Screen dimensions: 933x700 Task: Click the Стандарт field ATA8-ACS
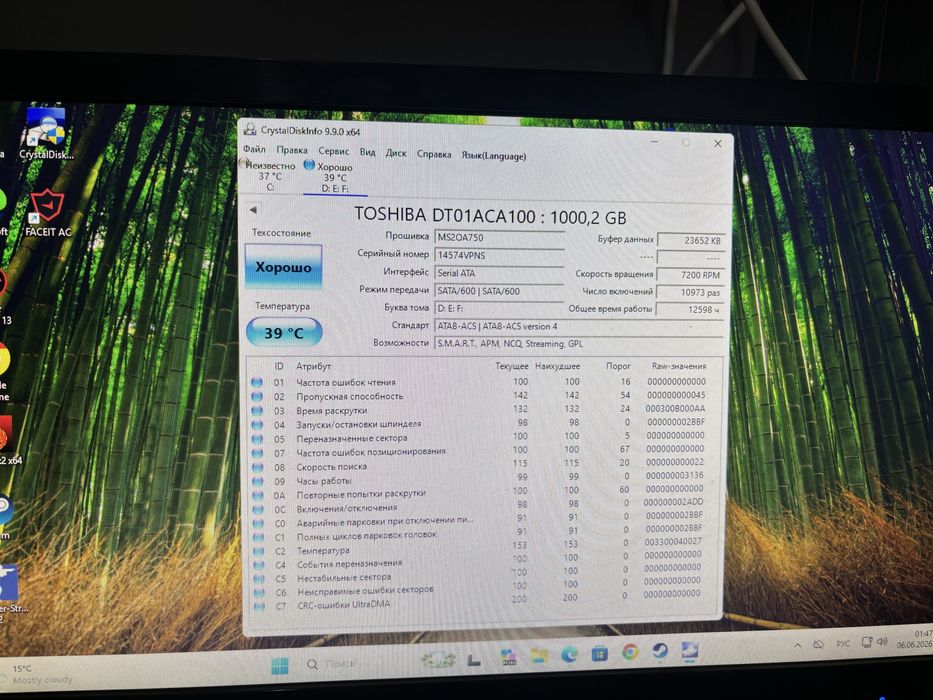coord(579,326)
